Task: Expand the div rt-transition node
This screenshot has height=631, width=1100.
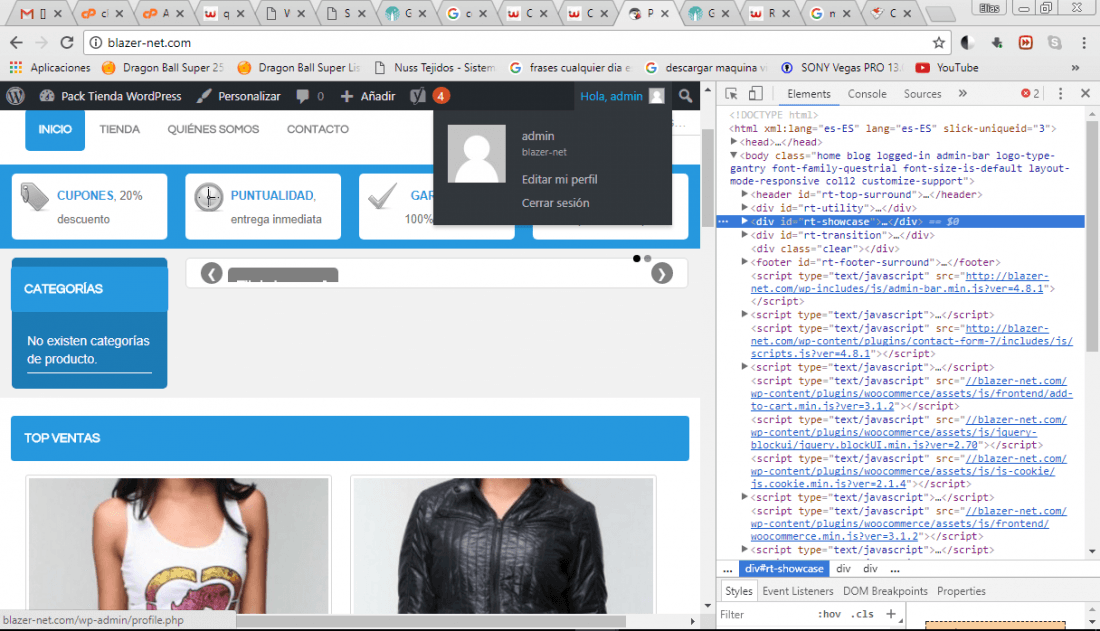Action: (745, 235)
